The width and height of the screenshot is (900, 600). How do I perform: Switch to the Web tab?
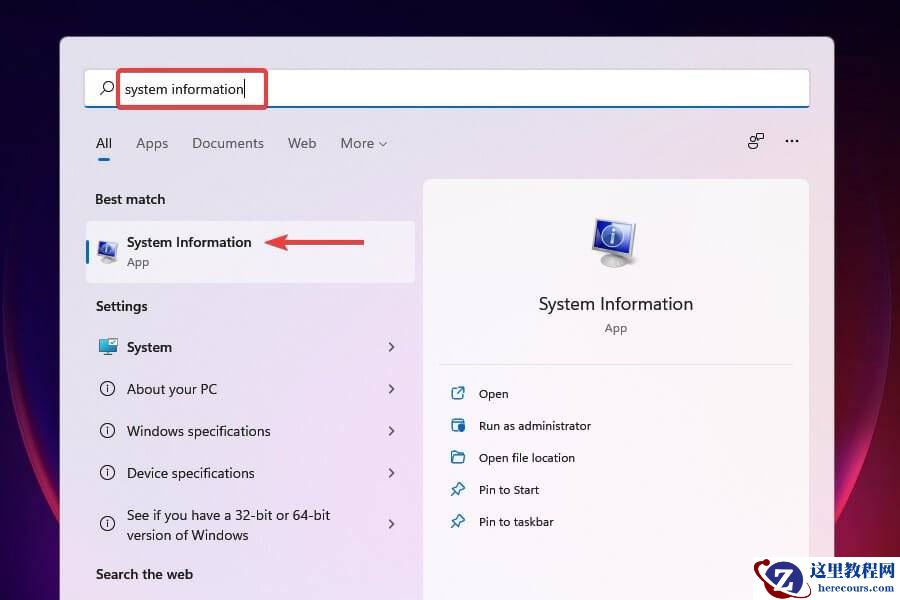pyautogui.click(x=302, y=143)
